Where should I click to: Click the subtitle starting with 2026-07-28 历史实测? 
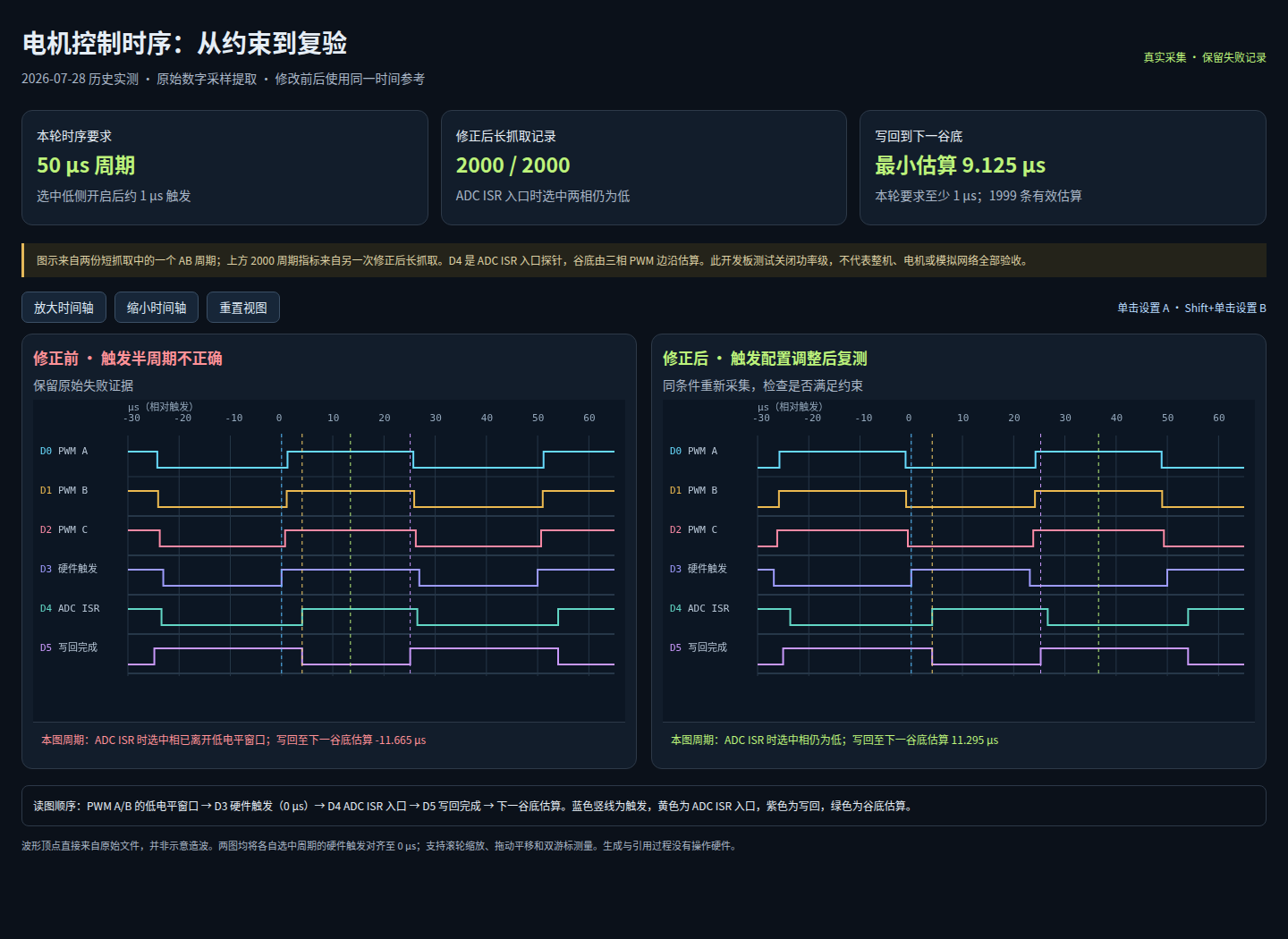[223, 79]
